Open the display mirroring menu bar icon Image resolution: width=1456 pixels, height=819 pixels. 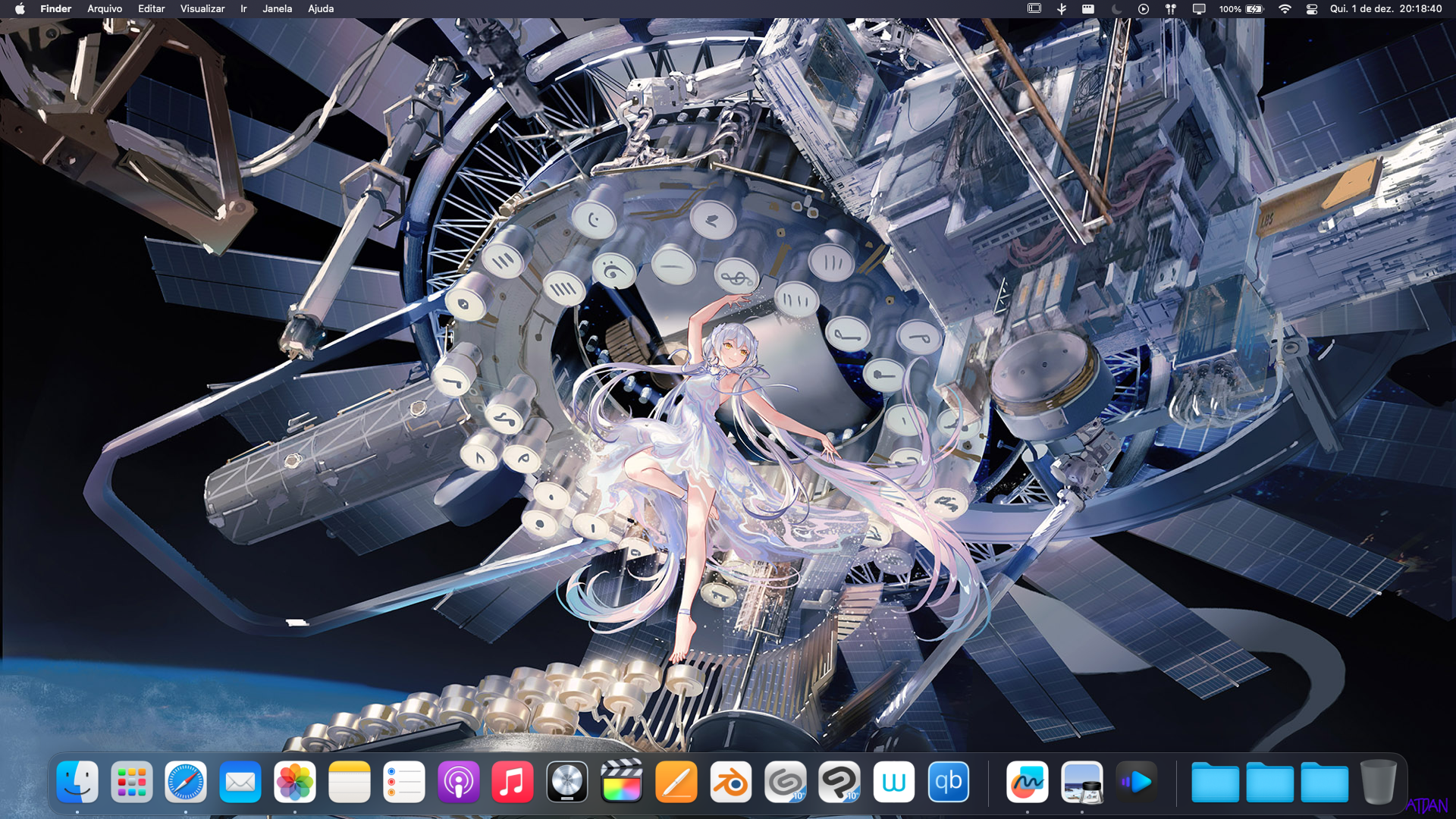pyautogui.click(x=1199, y=9)
